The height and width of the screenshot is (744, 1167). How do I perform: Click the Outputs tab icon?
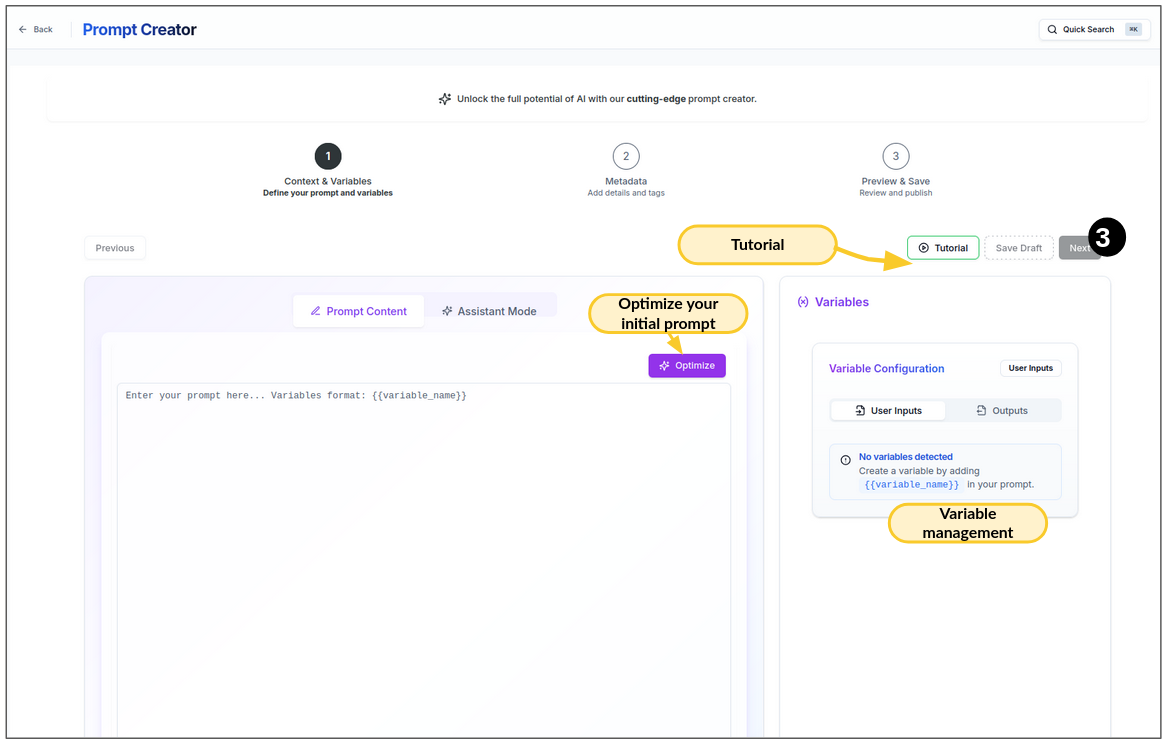[982, 411]
